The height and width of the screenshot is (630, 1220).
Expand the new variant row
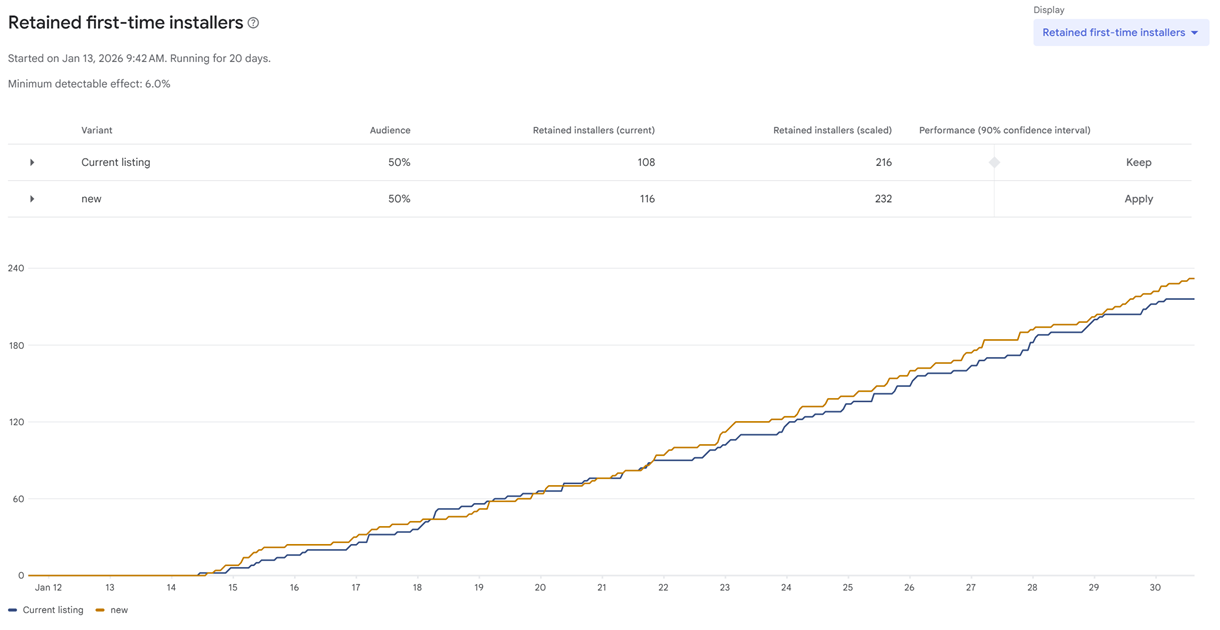[32, 199]
